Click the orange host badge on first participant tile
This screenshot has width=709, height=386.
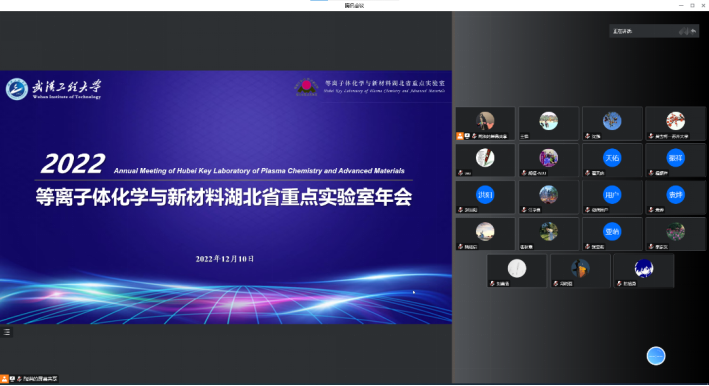coord(460,136)
